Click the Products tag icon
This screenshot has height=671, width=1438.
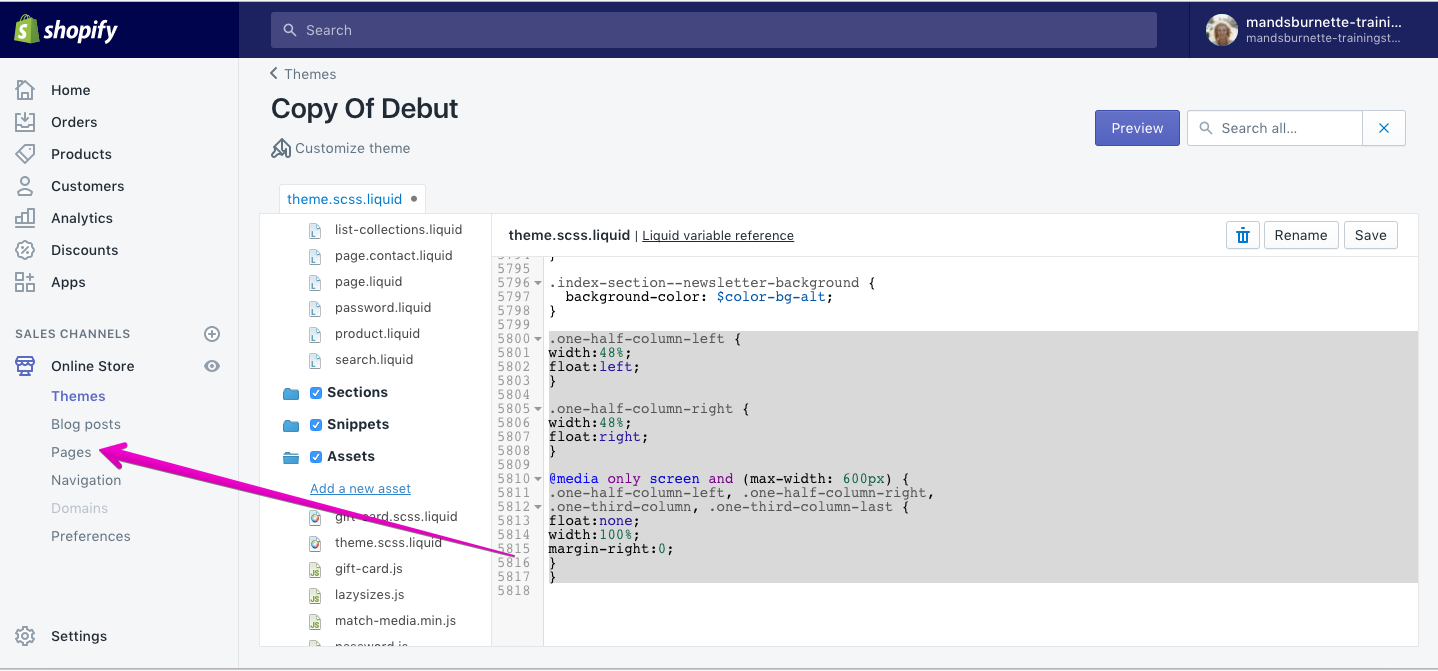coord(26,154)
